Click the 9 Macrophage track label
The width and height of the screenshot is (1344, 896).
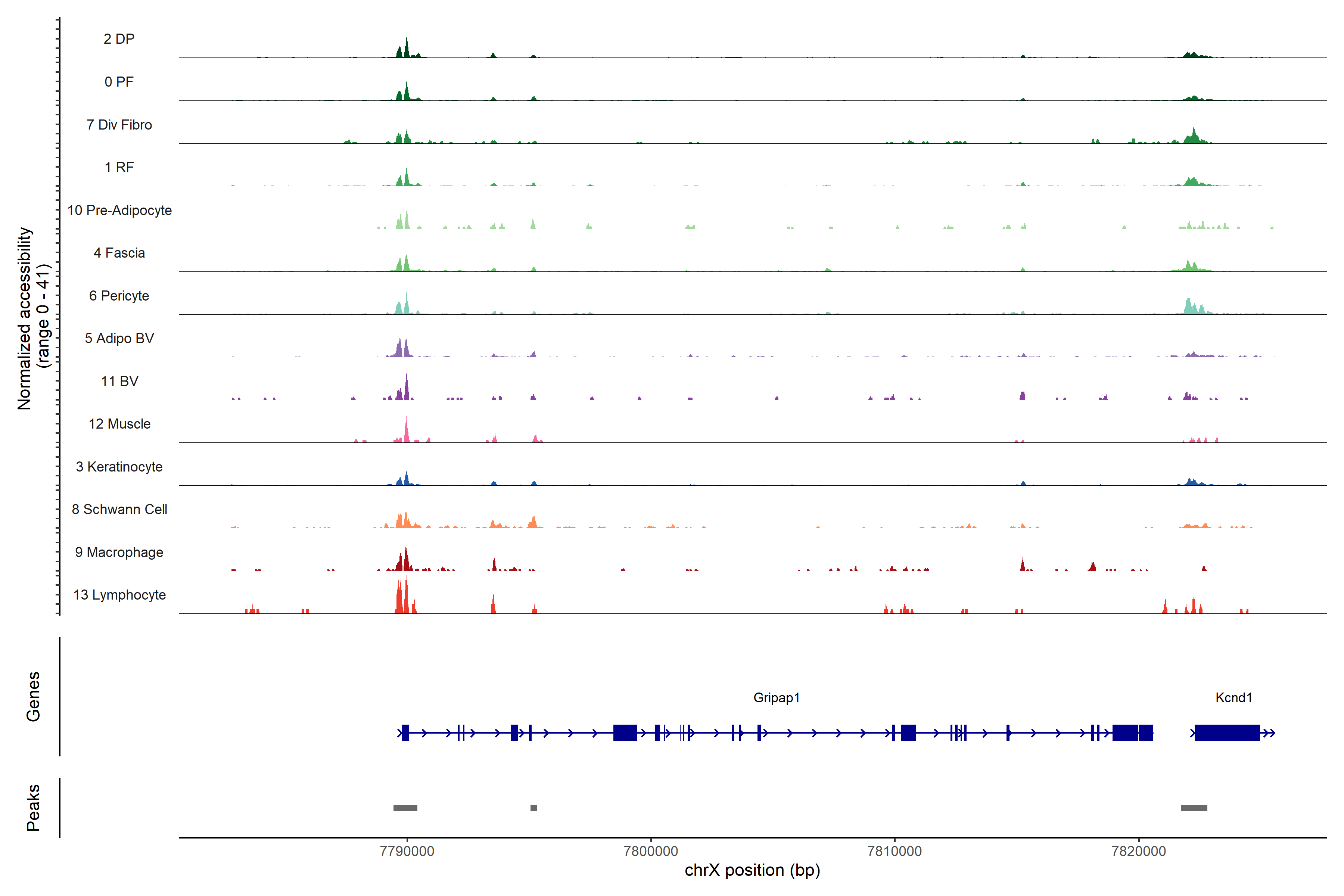(119, 553)
